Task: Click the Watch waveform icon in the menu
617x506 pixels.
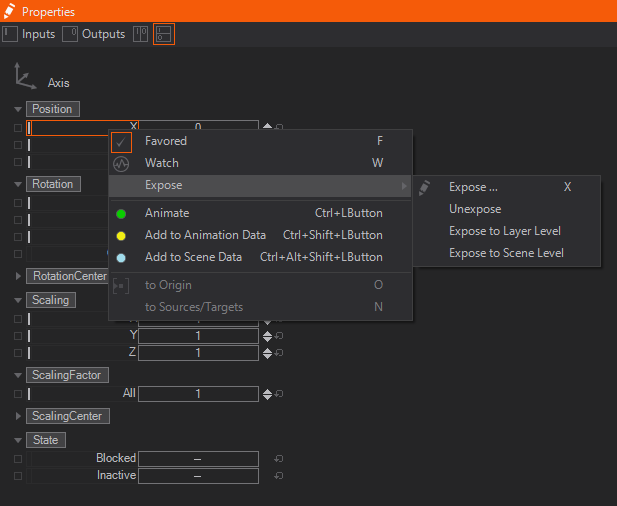Action: pos(121,163)
